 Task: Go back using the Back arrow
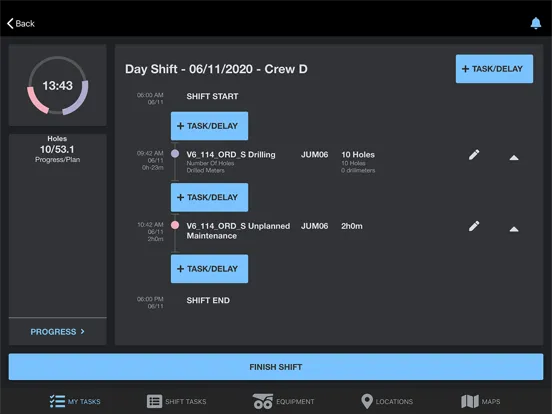pos(21,24)
